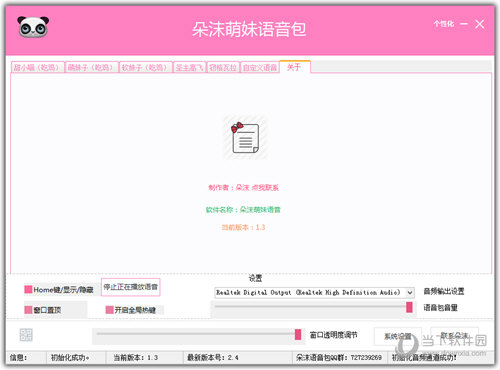Click status bar 初始化成功 entry

(x=76, y=358)
